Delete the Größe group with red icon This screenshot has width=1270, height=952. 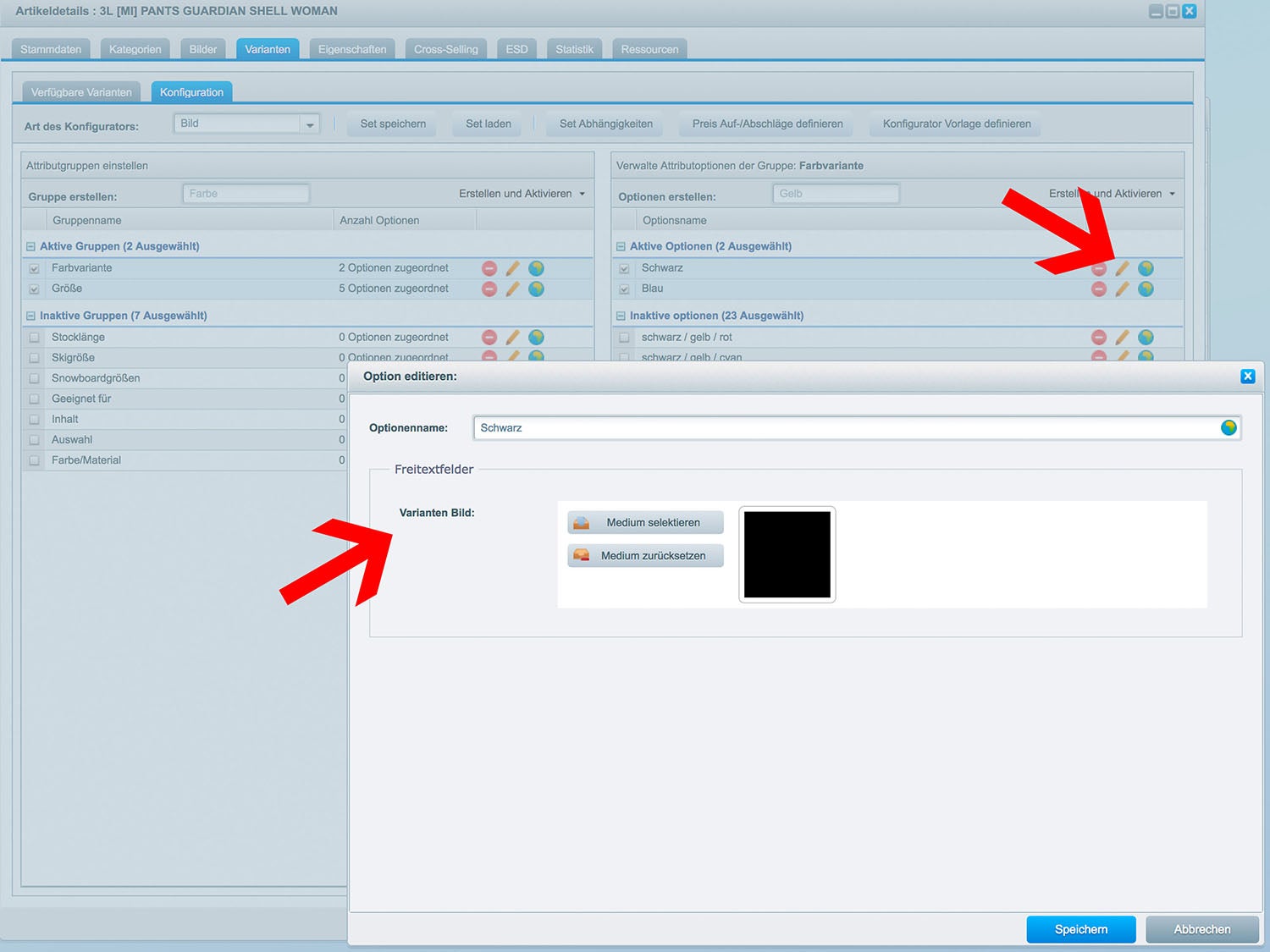click(x=489, y=289)
